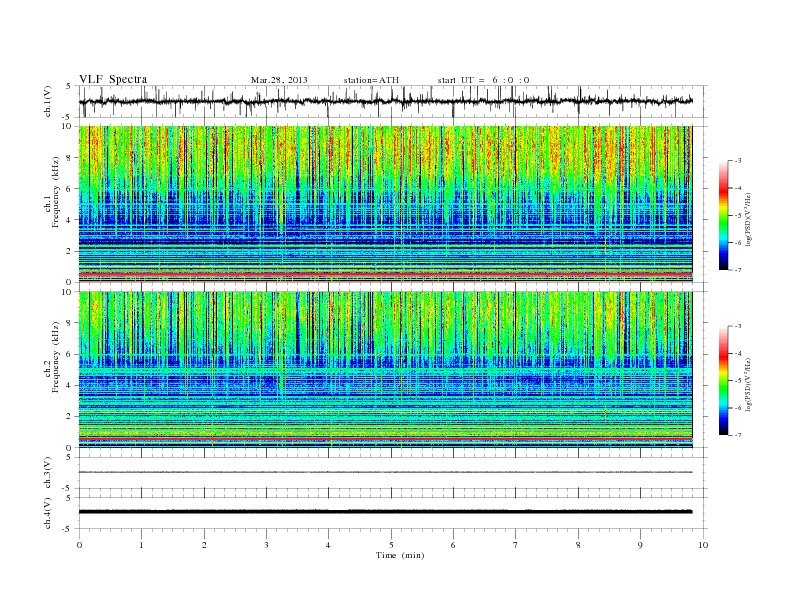Select the "start UT = 6 :0 :0" text
The width and height of the screenshot is (792, 612).
pyautogui.click(x=483, y=80)
